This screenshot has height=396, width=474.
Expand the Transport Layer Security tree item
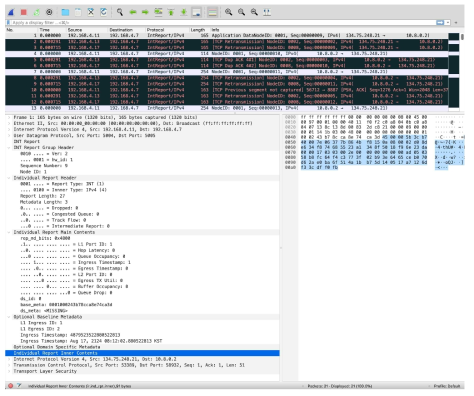(x=9, y=371)
